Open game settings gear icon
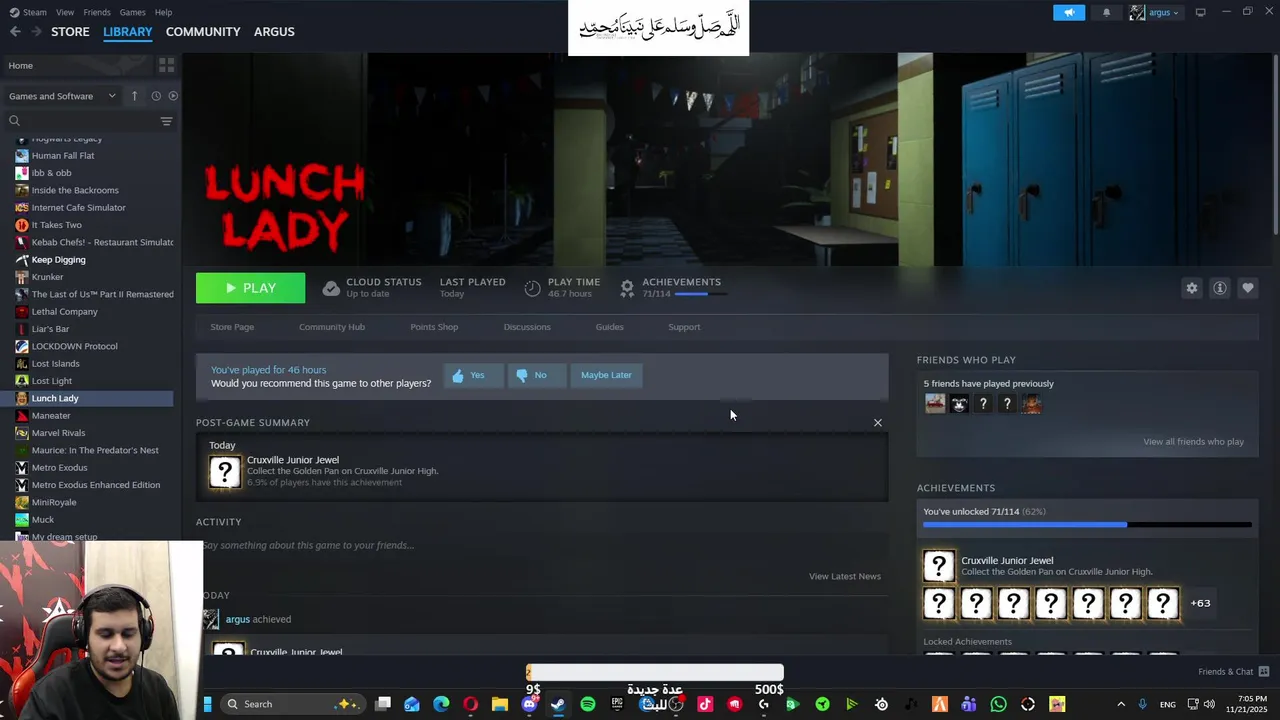 coord(1191,288)
